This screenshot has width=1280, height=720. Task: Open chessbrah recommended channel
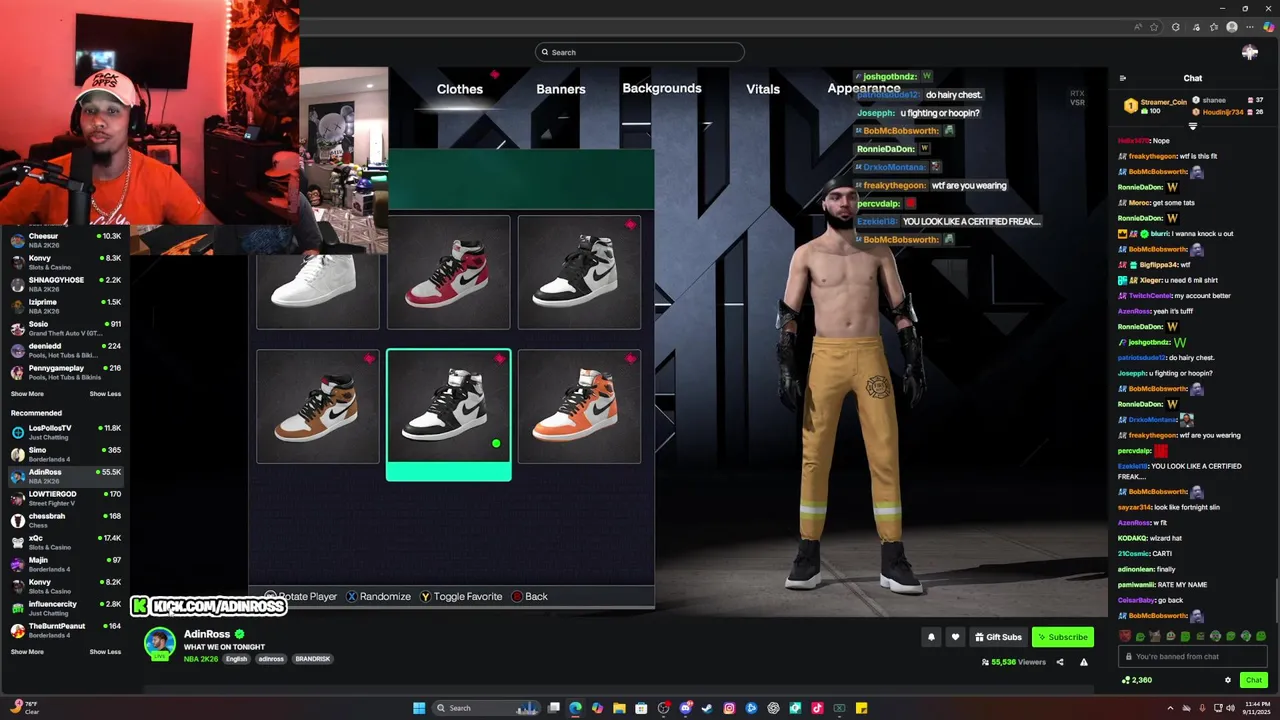[66, 520]
